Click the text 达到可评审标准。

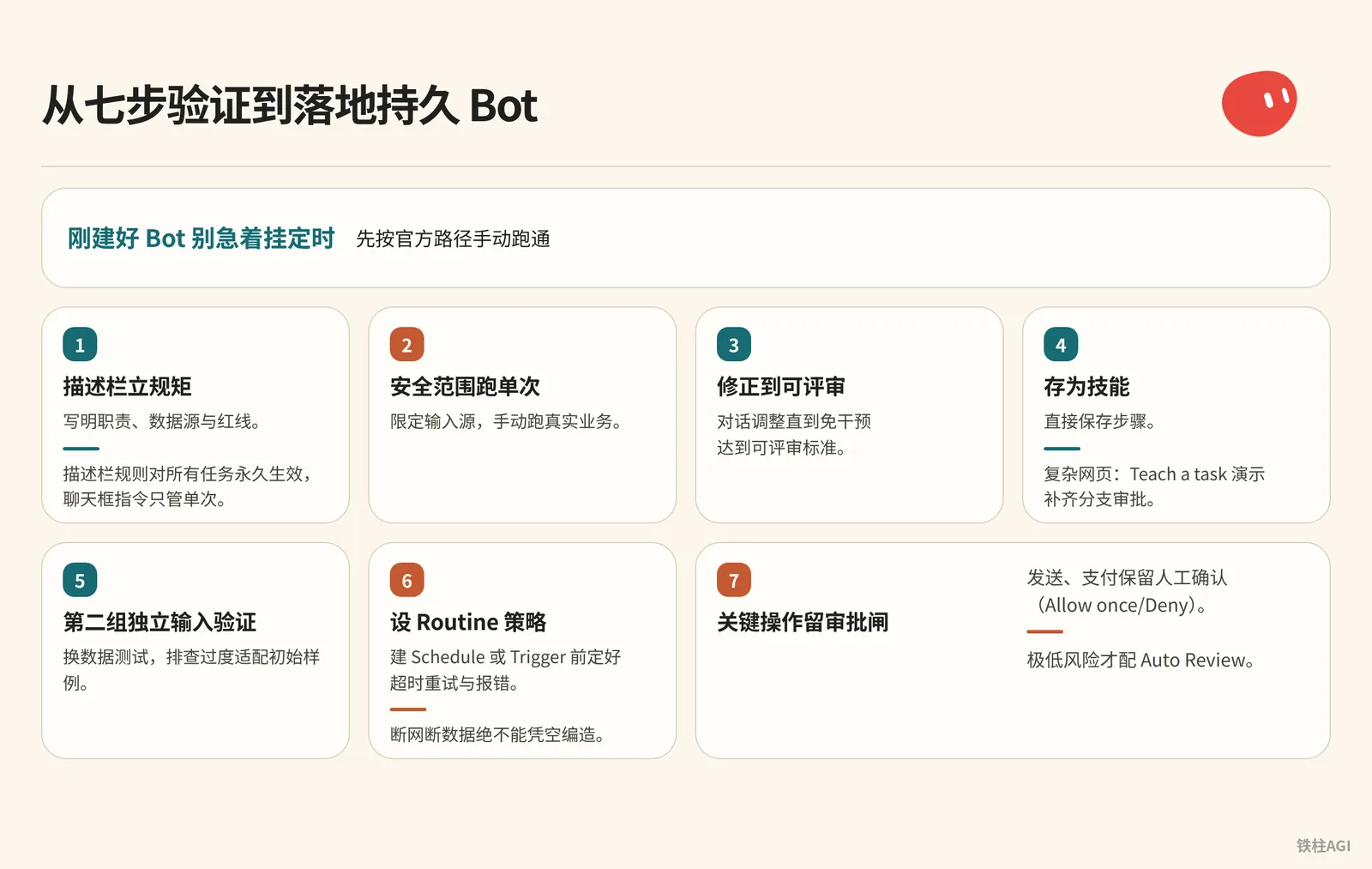coord(781,448)
